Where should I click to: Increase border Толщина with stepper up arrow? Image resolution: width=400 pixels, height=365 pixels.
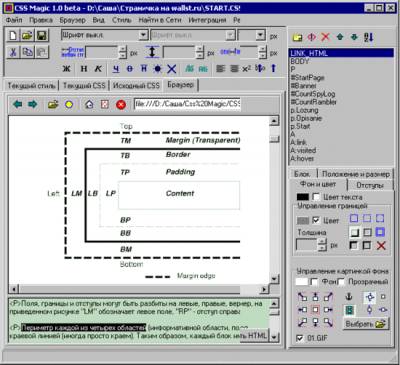pos(321,242)
